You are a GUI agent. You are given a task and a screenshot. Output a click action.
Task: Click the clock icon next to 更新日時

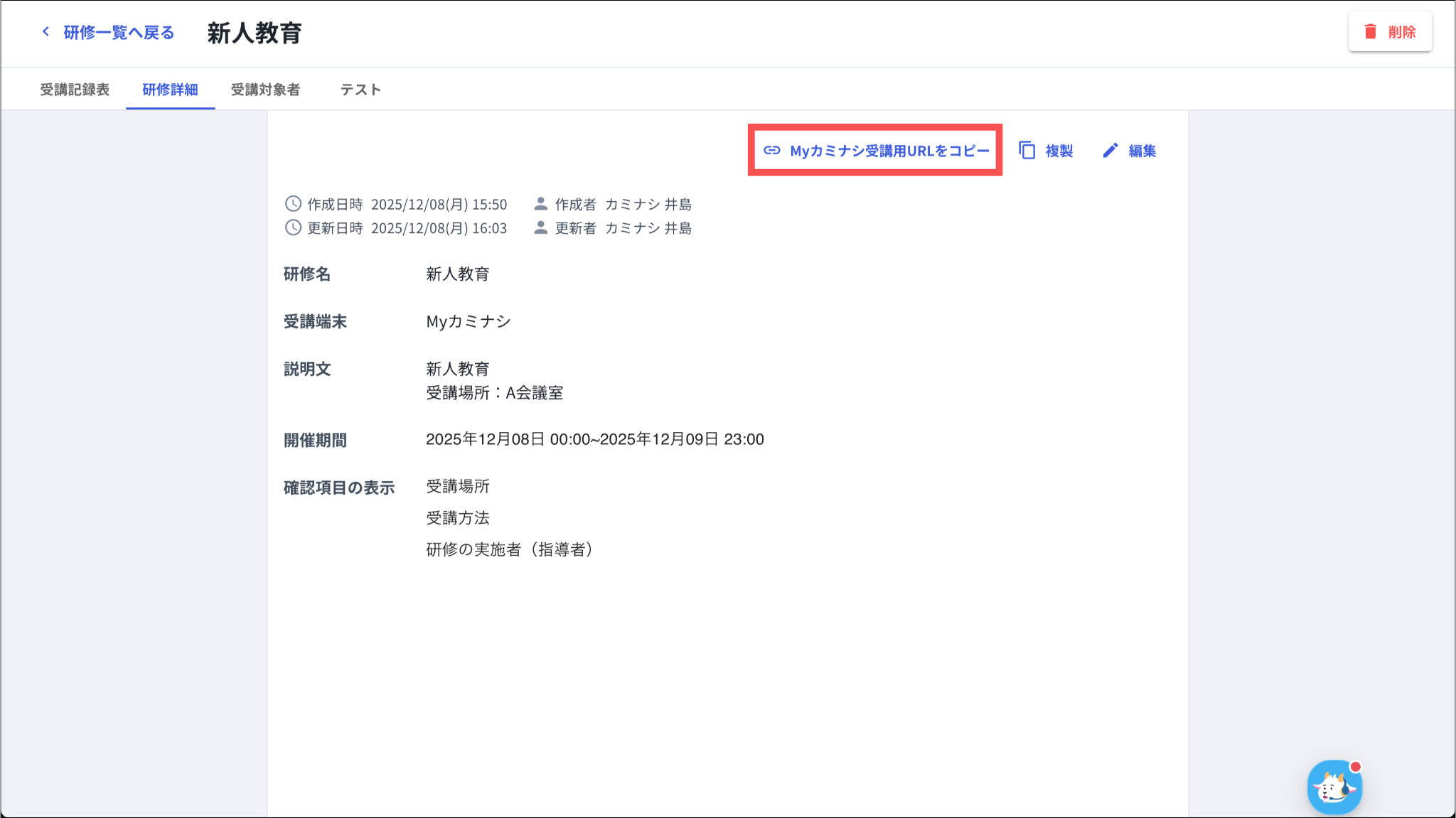point(293,227)
